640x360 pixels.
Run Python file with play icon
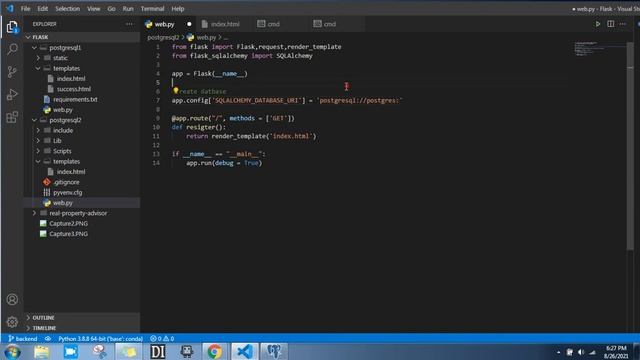pos(598,24)
